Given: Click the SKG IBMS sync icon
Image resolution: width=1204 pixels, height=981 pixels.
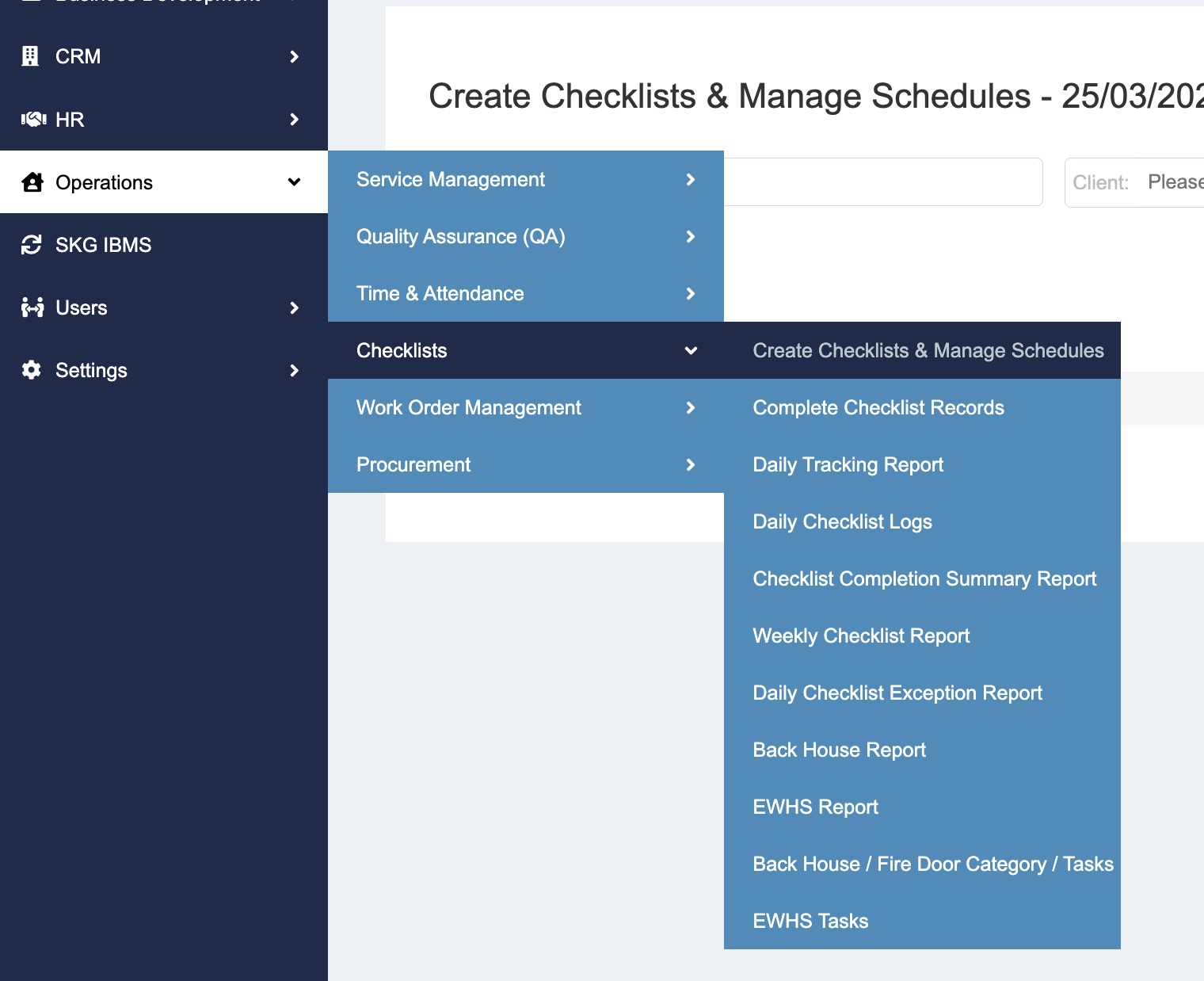Looking at the screenshot, I should [31, 245].
